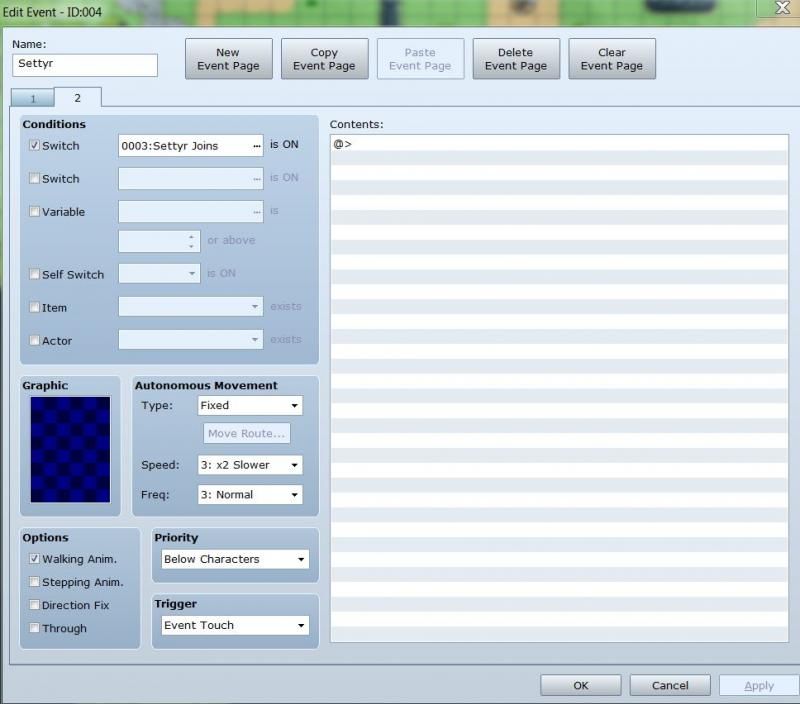Enable the Through option checkbox
Image resolution: width=800 pixels, height=704 pixels.
coord(35,628)
